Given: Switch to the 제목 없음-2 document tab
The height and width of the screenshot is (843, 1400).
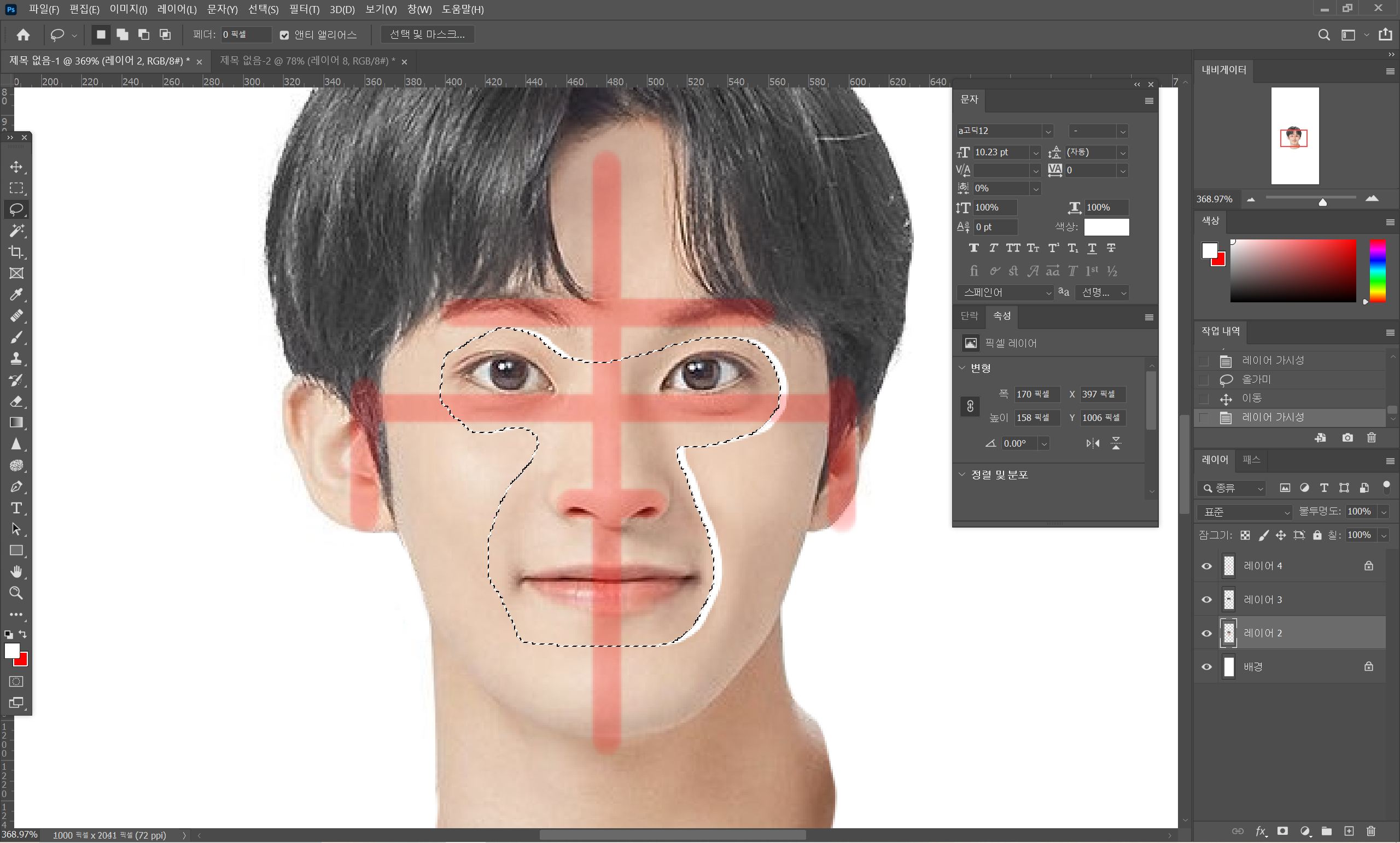Looking at the screenshot, I should coord(307,61).
